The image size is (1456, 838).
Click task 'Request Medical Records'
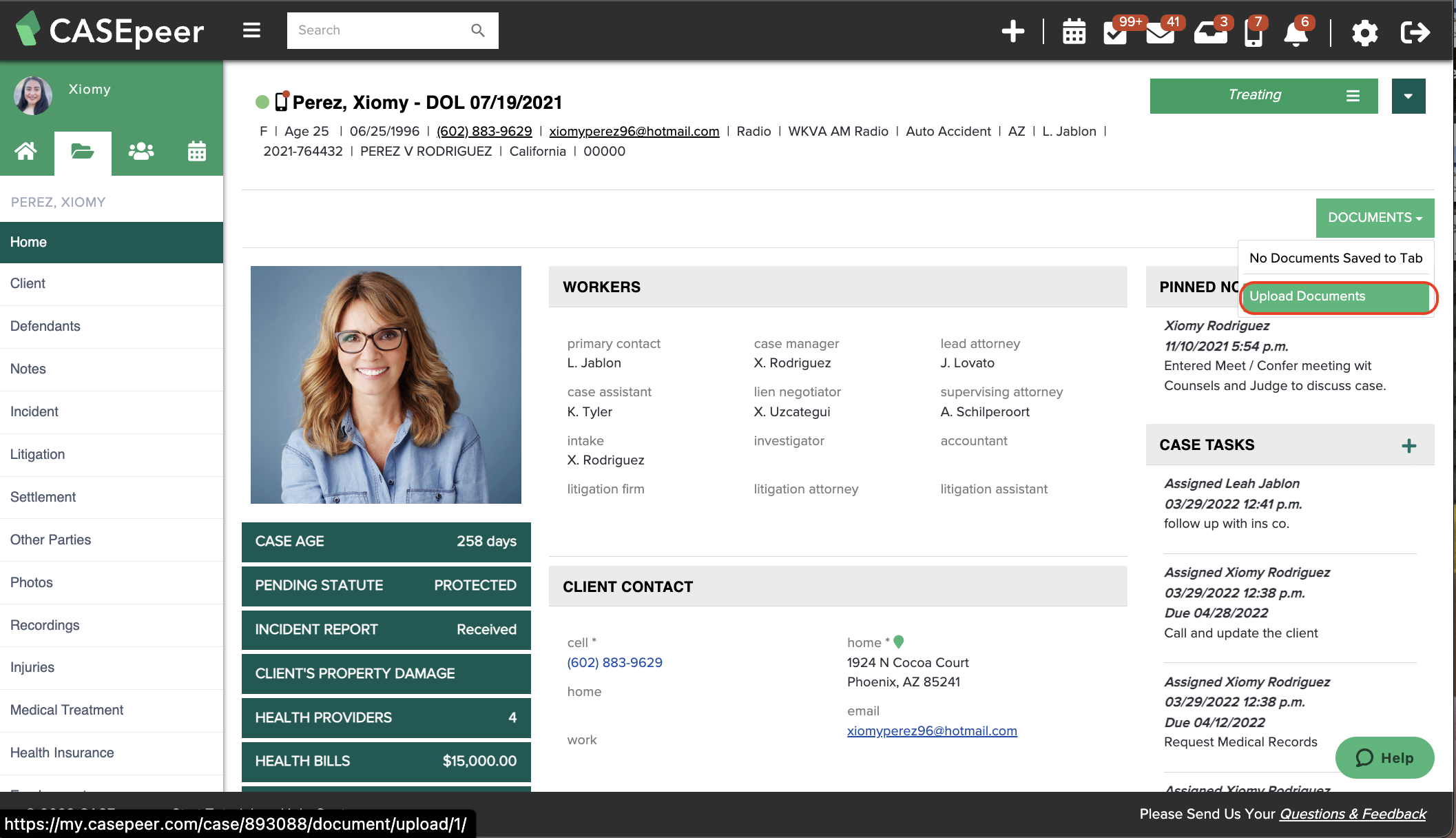(1240, 742)
